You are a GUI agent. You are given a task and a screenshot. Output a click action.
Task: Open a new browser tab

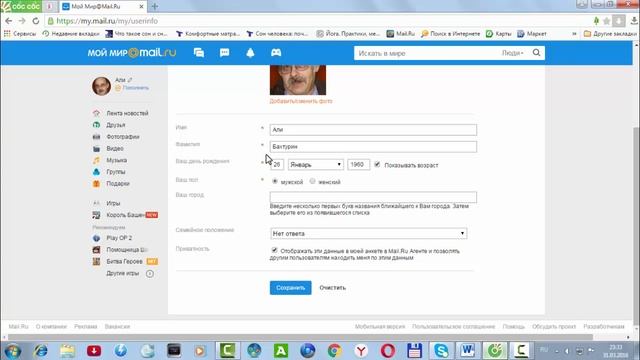click(x=155, y=7)
